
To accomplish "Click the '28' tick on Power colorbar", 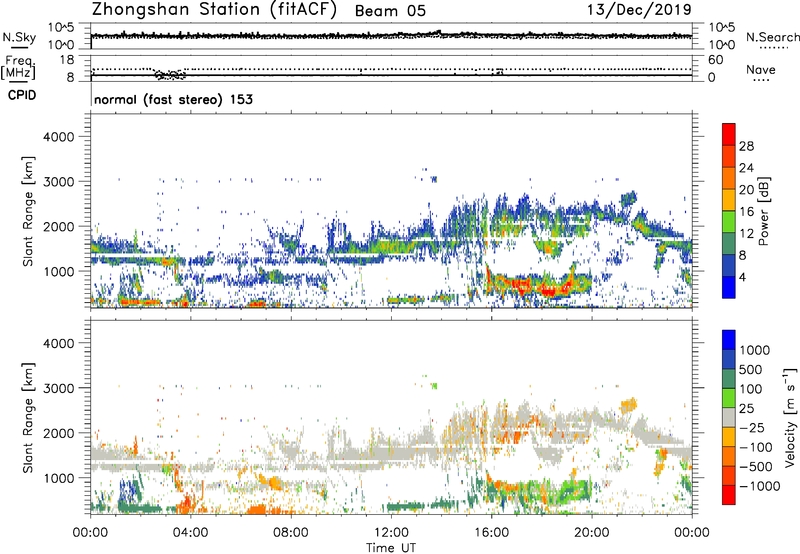I will (x=746, y=146).
